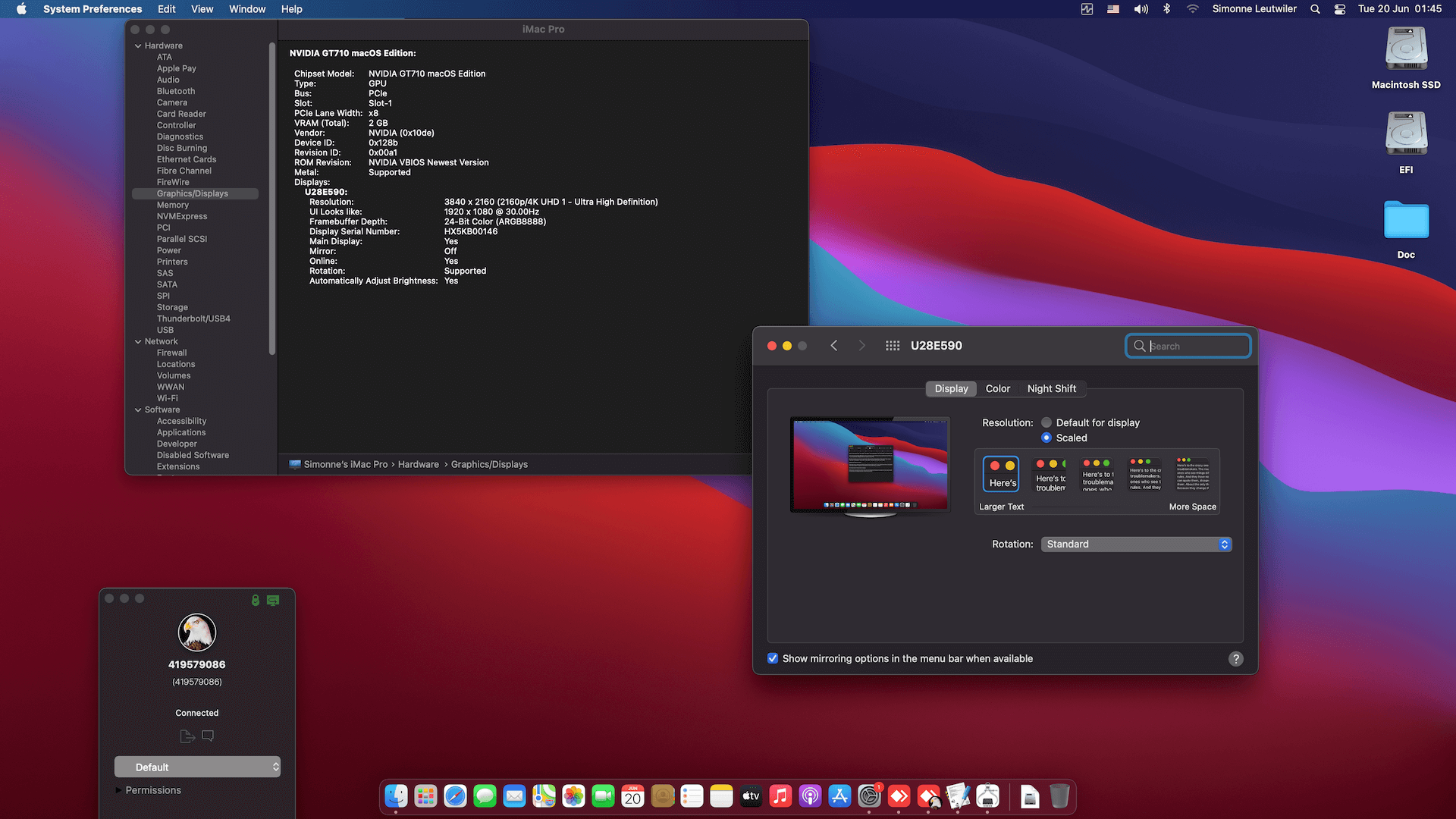This screenshot has height=819, width=1456.
Task: Open the Window menu
Action: click(247, 9)
